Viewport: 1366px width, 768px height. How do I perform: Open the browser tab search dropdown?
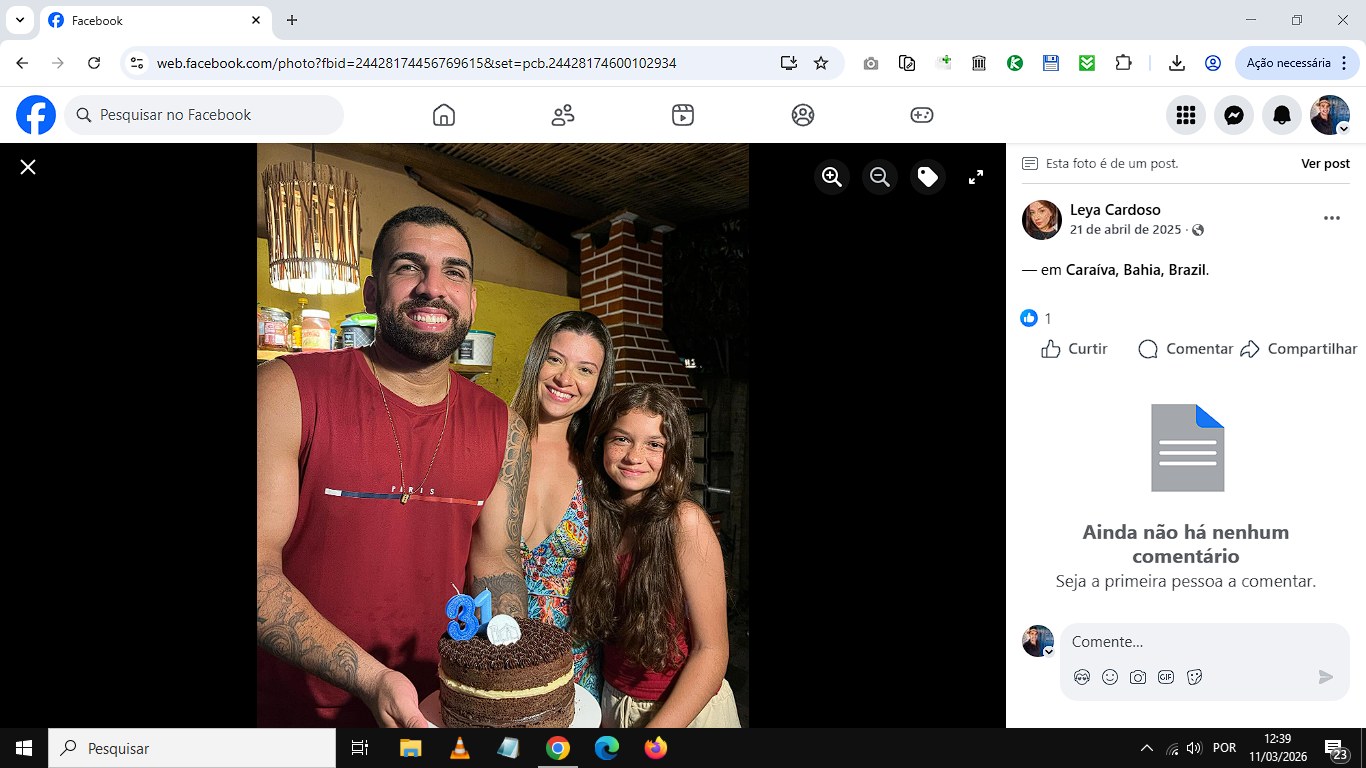pos(19,20)
